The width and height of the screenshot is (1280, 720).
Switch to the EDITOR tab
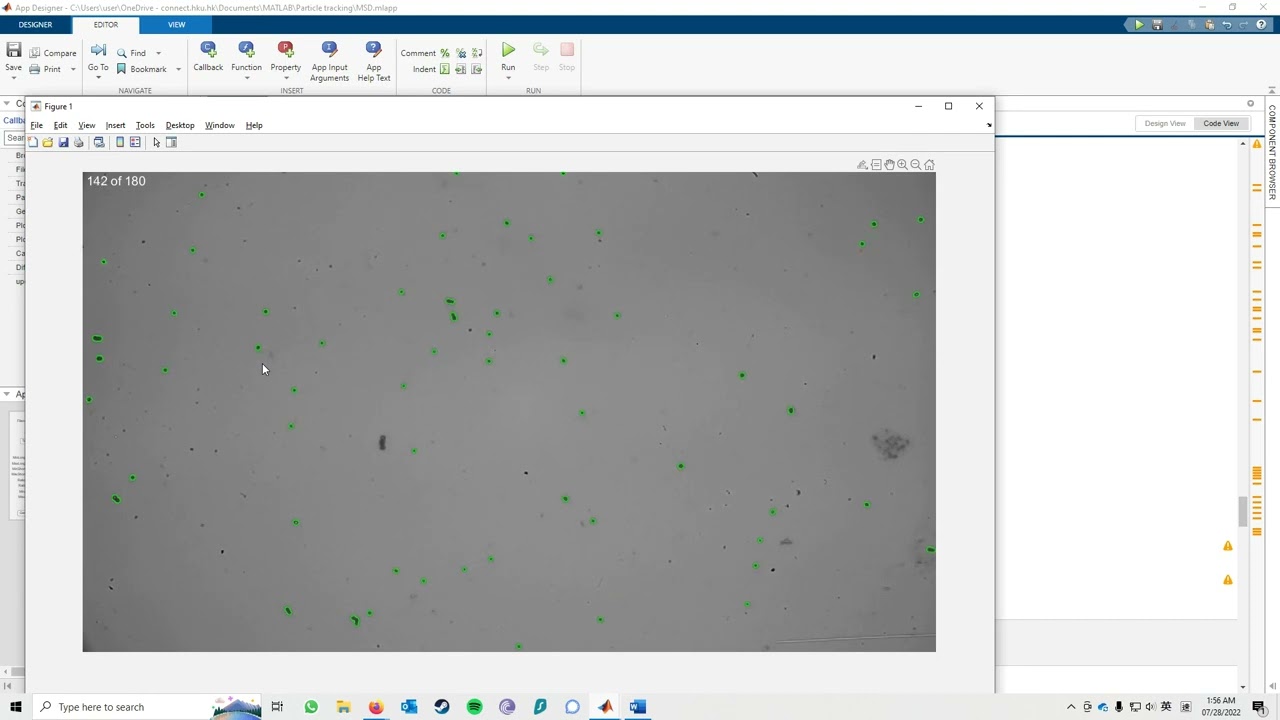105,24
